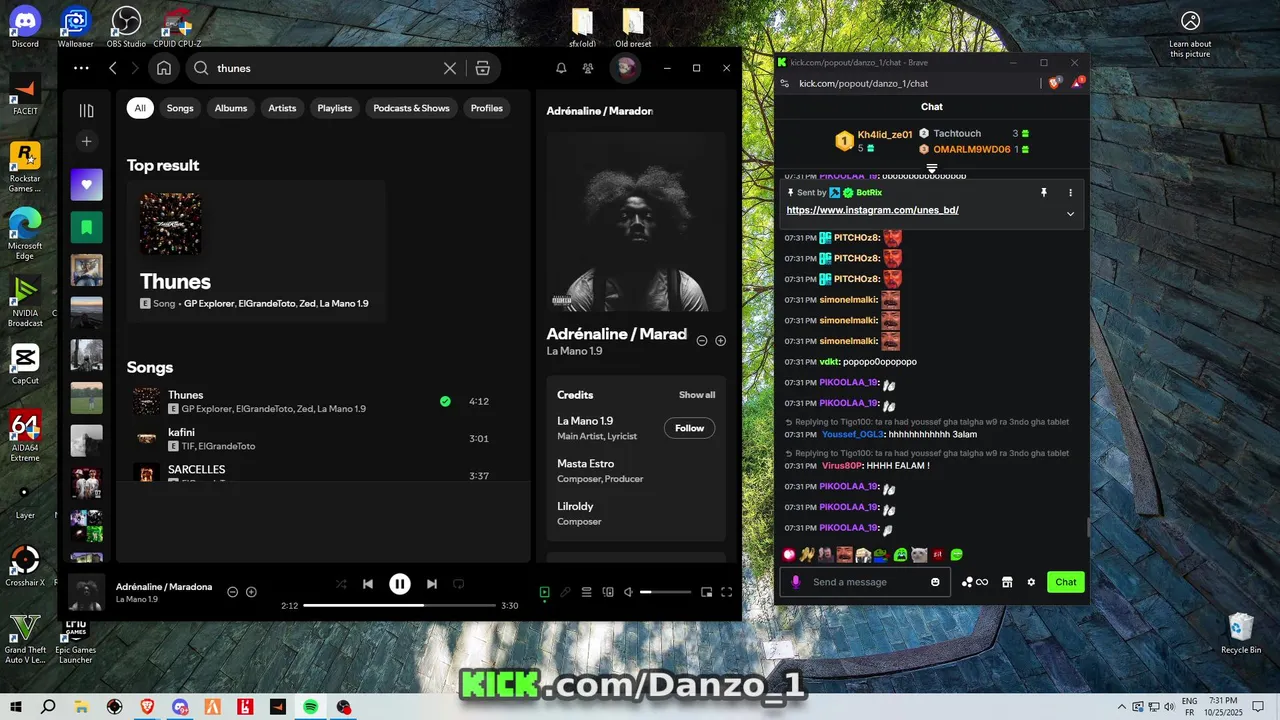Filter search results by Songs

coord(180,108)
